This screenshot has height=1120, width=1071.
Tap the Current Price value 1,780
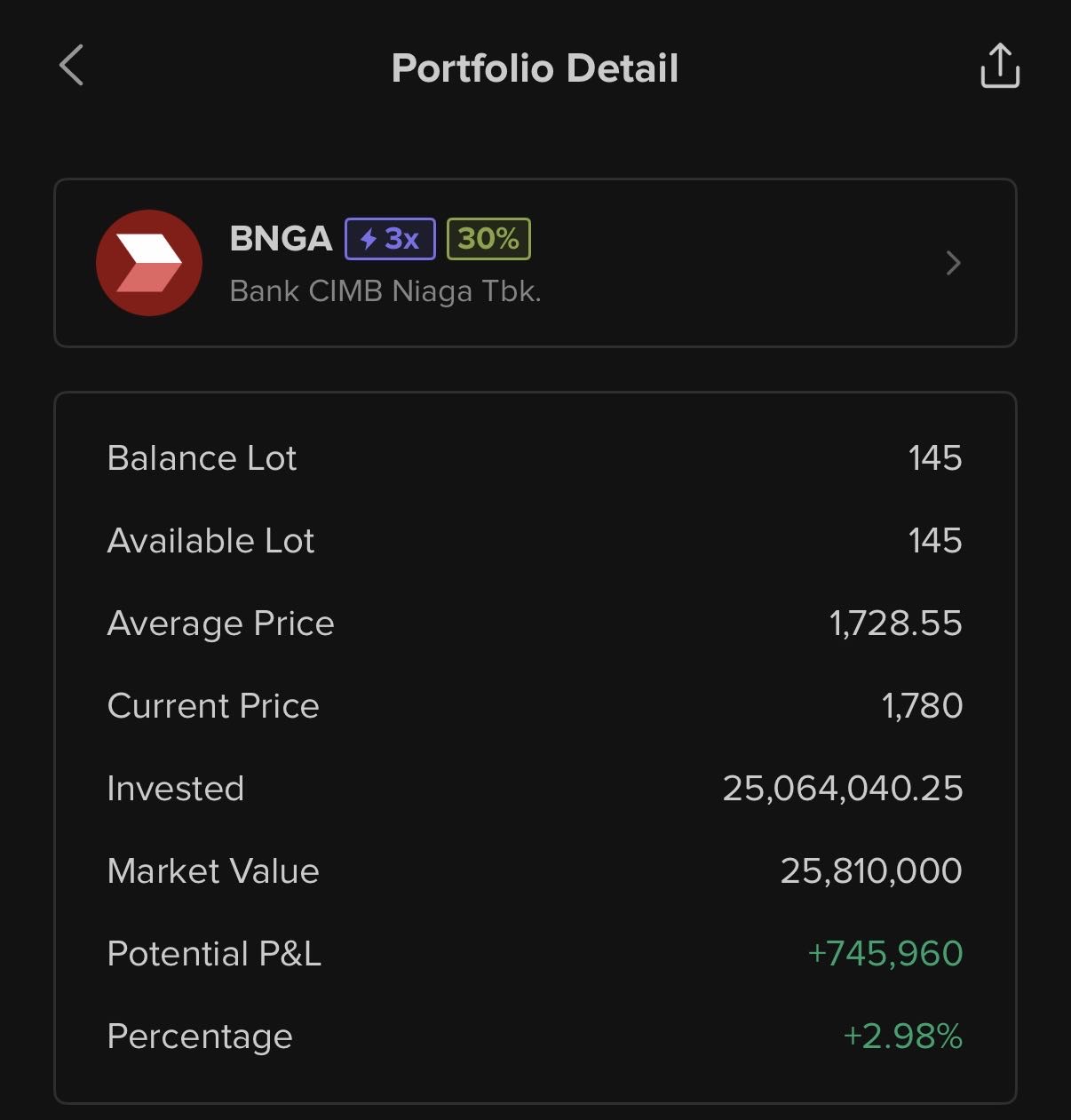click(x=922, y=706)
